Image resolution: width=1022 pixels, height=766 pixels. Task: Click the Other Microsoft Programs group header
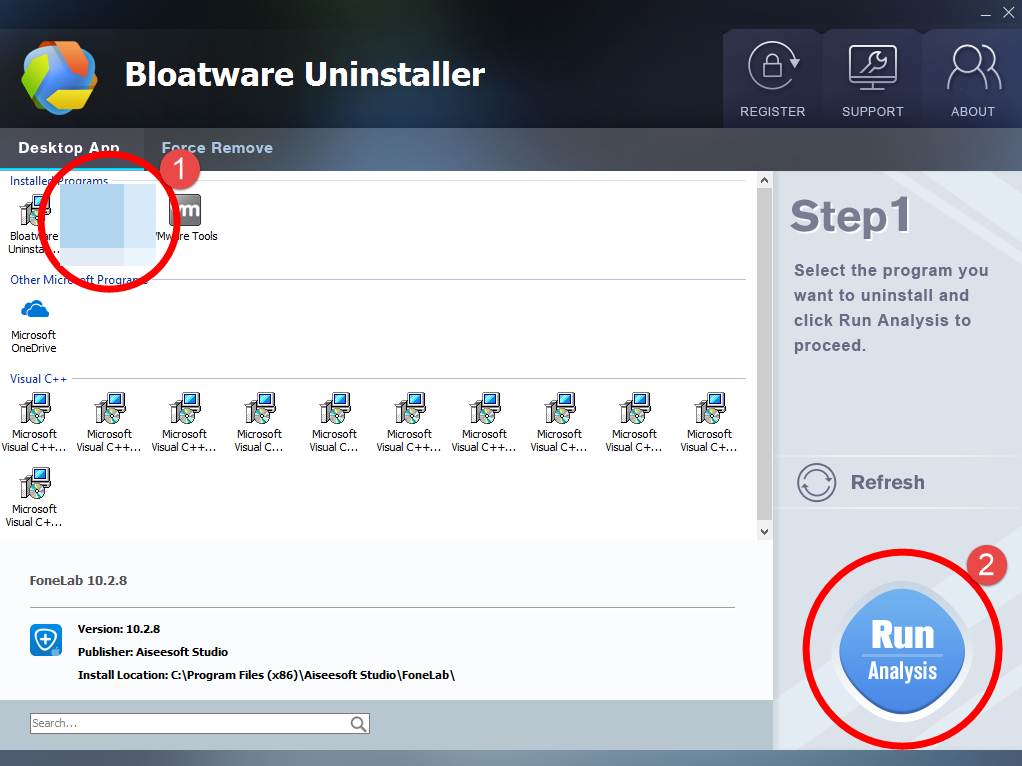pos(79,280)
